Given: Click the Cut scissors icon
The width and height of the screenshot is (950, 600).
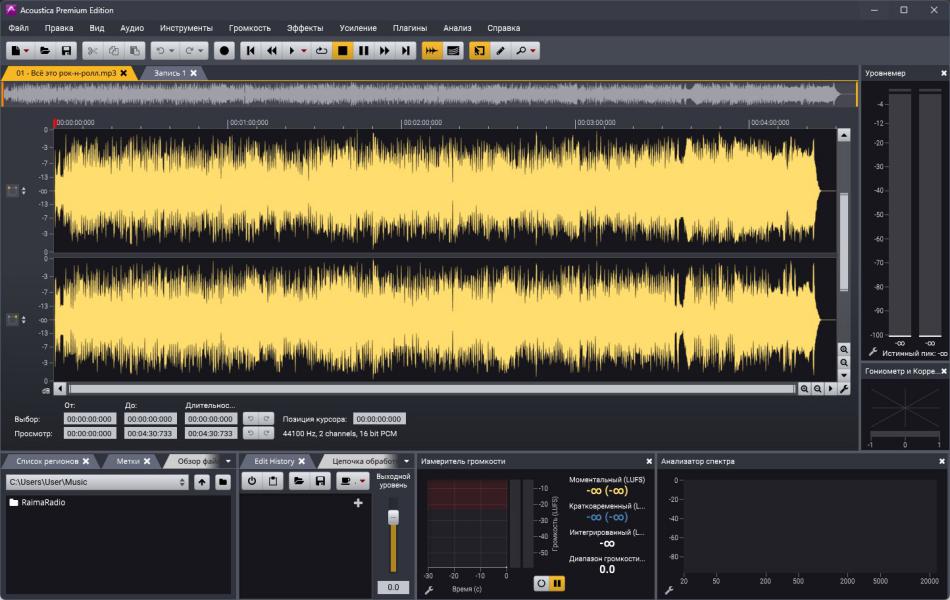Looking at the screenshot, I should click(x=92, y=51).
